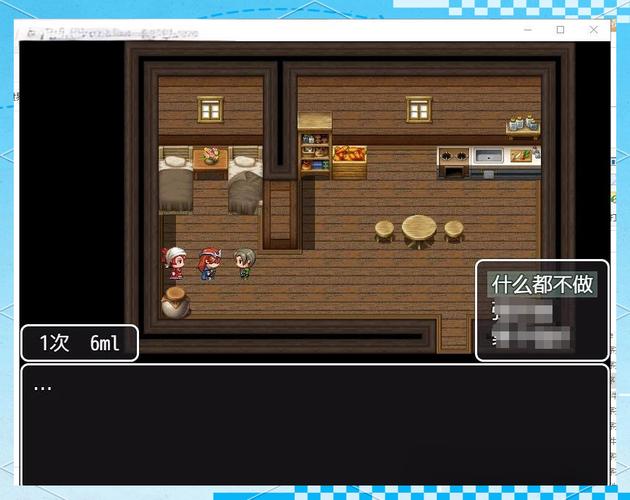Click the left bed in the bedroom
This screenshot has width=630, height=500.
click(x=175, y=180)
